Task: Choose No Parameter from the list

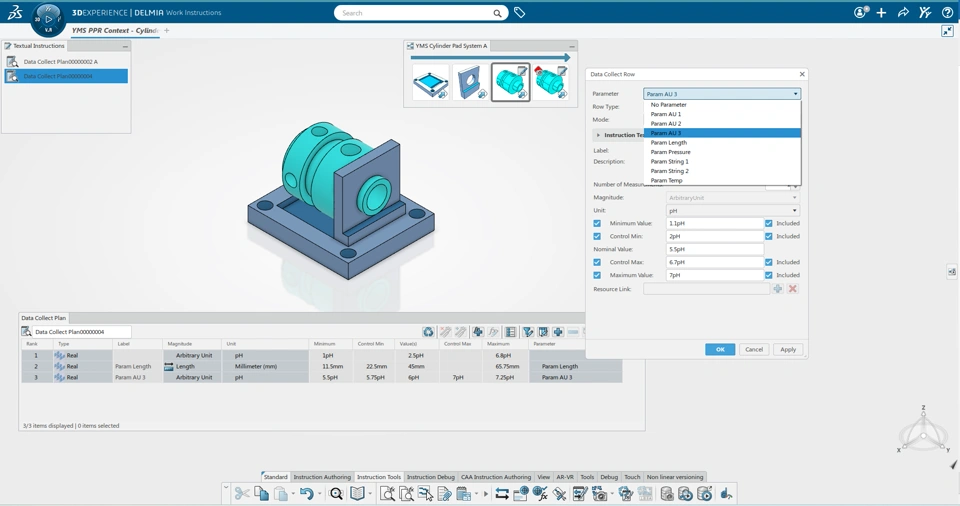Action: (722, 105)
